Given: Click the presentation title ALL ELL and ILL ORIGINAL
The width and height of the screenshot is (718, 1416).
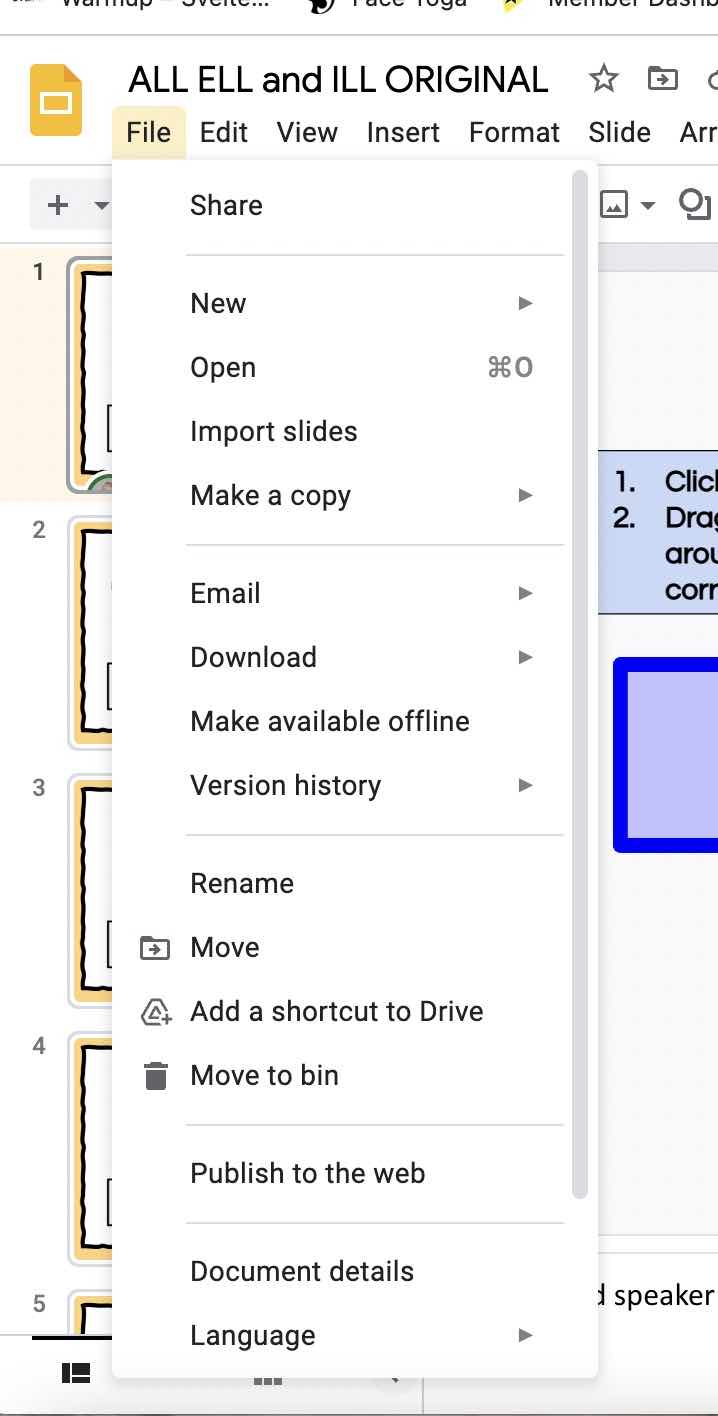Looking at the screenshot, I should (x=338, y=80).
